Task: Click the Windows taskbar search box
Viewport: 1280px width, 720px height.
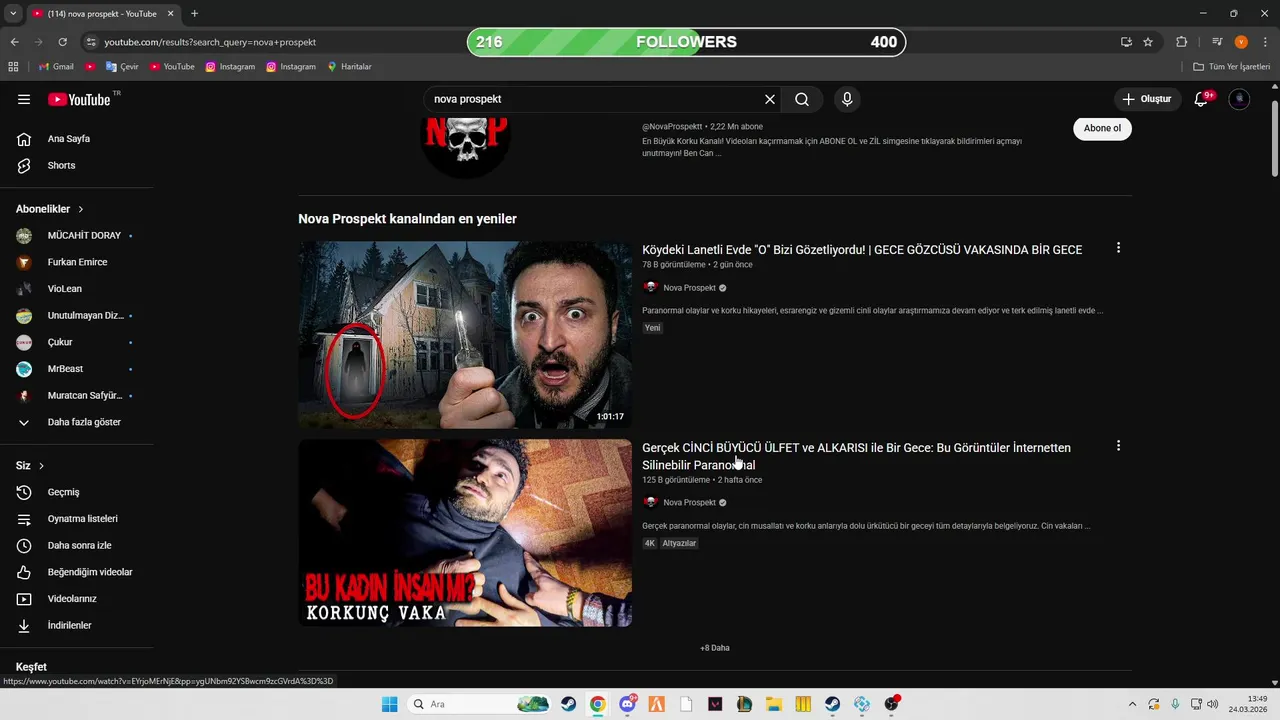Action: [x=480, y=704]
